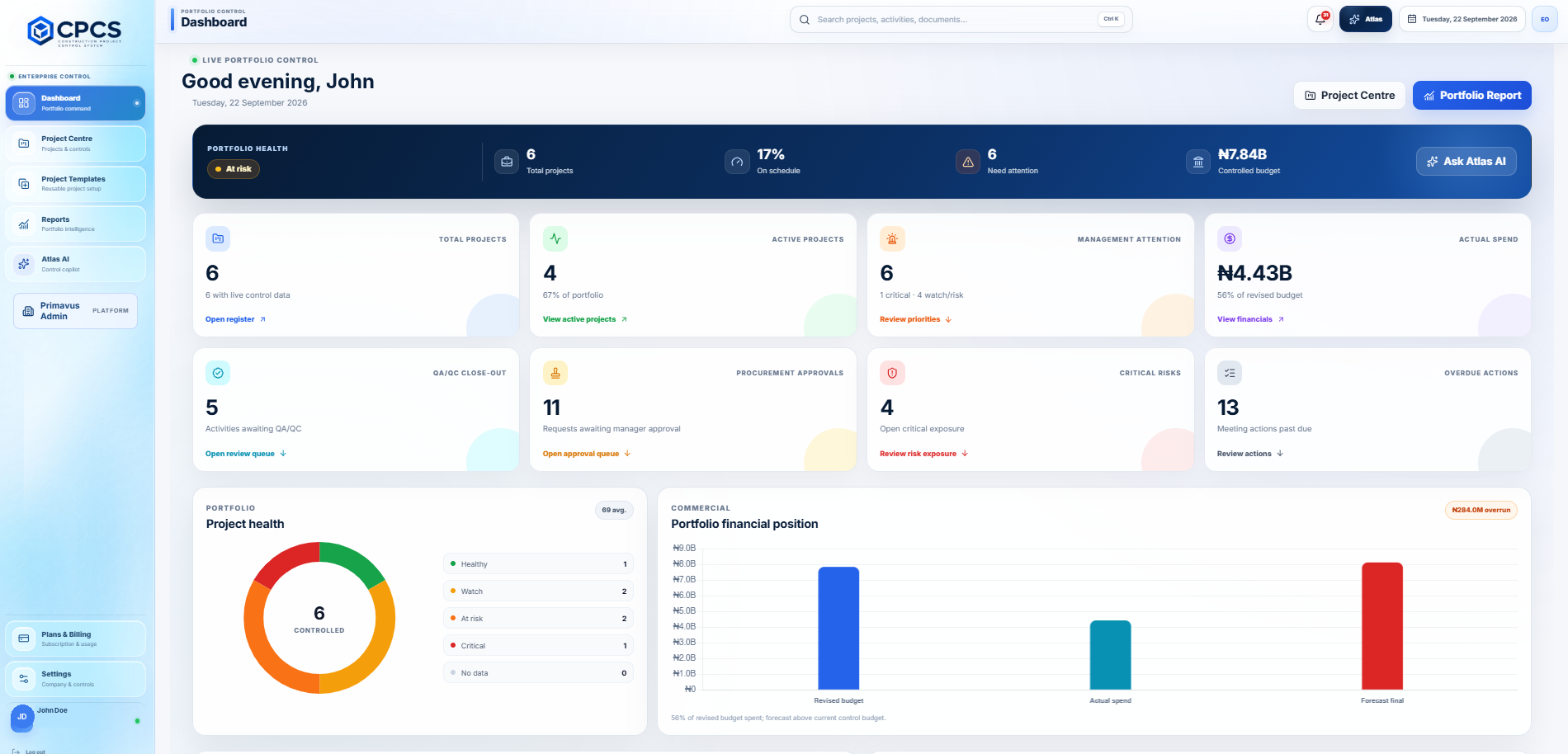This screenshot has width=1568, height=754.
Task: Click the At risk portfolio health badge
Action: tap(234, 169)
